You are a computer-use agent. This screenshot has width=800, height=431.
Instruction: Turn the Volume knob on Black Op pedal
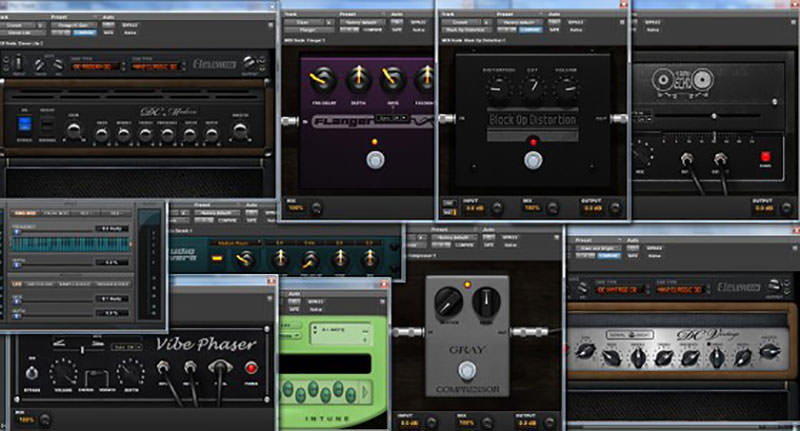tap(566, 87)
